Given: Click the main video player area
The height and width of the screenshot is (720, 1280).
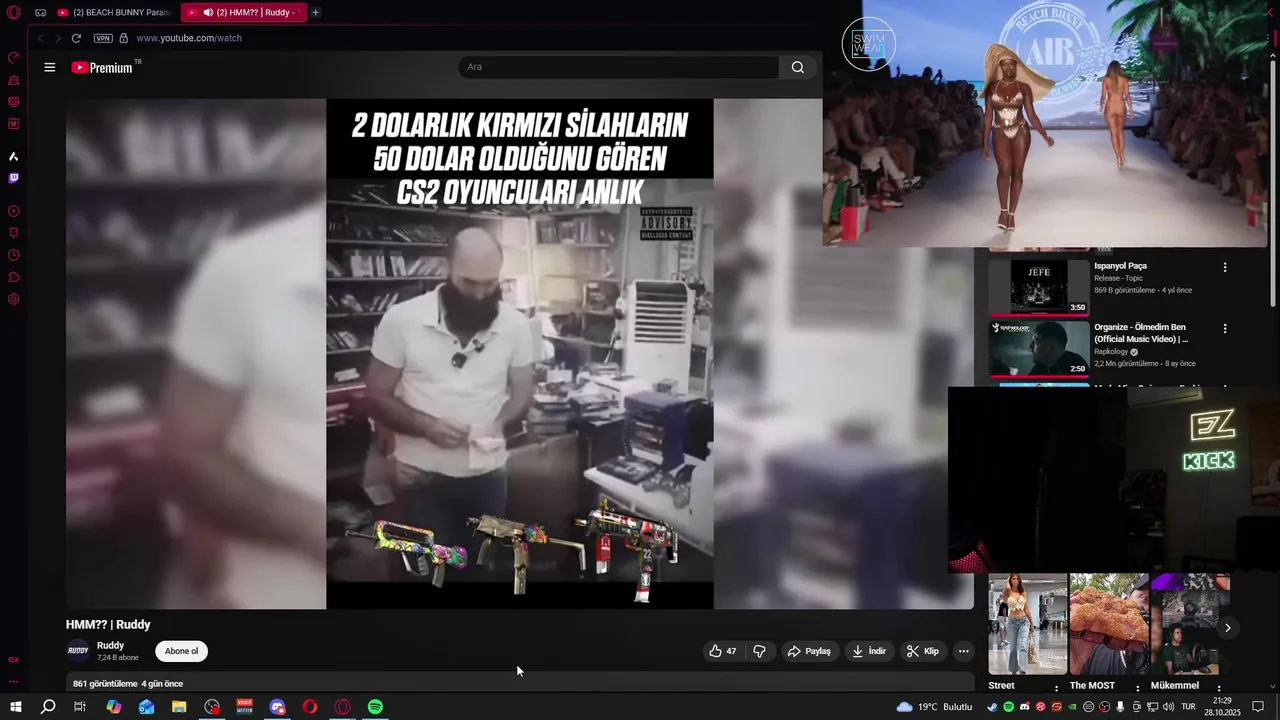Looking at the screenshot, I should [520, 354].
